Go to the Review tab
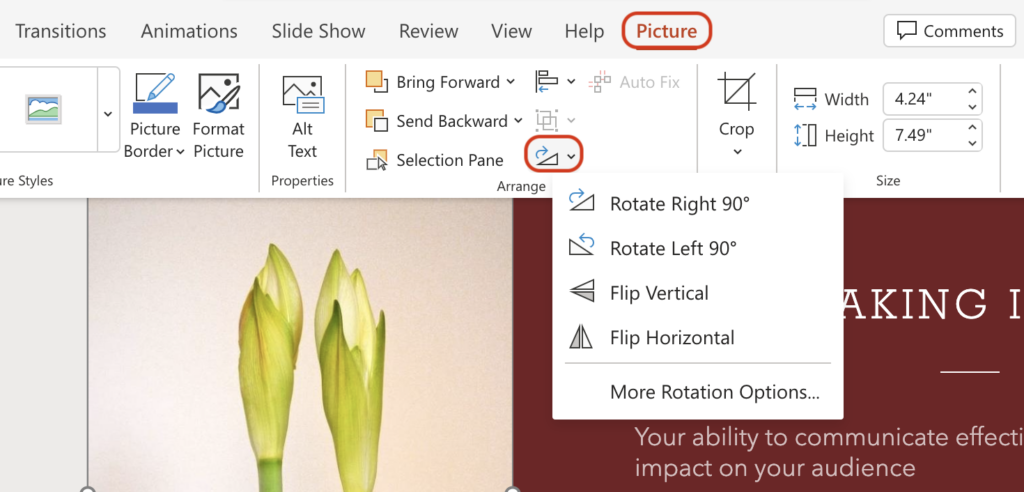1024x492 pixels. pyautogui.click(x=428, y=31)
